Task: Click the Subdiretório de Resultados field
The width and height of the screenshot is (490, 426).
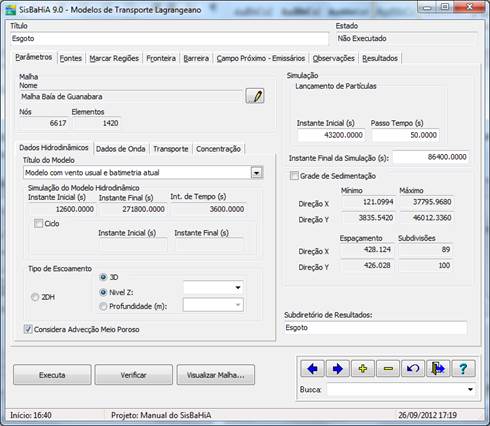Action: [x=376, y=328]
